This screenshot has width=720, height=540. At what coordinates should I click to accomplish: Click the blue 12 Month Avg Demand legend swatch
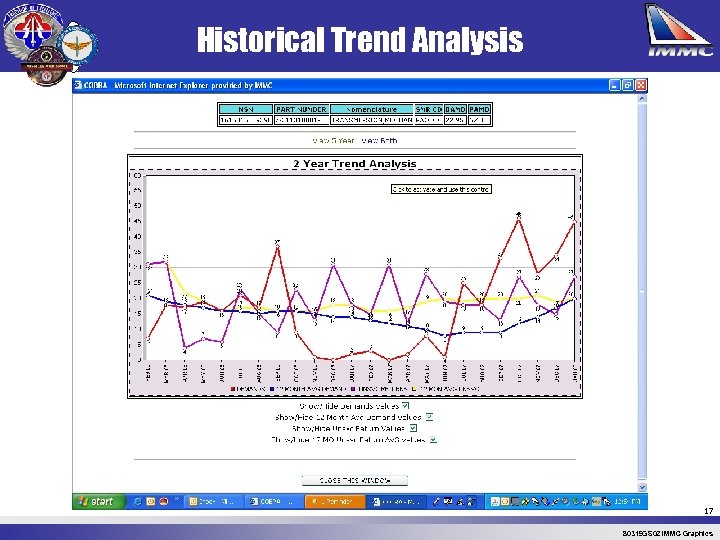point(272,389)
